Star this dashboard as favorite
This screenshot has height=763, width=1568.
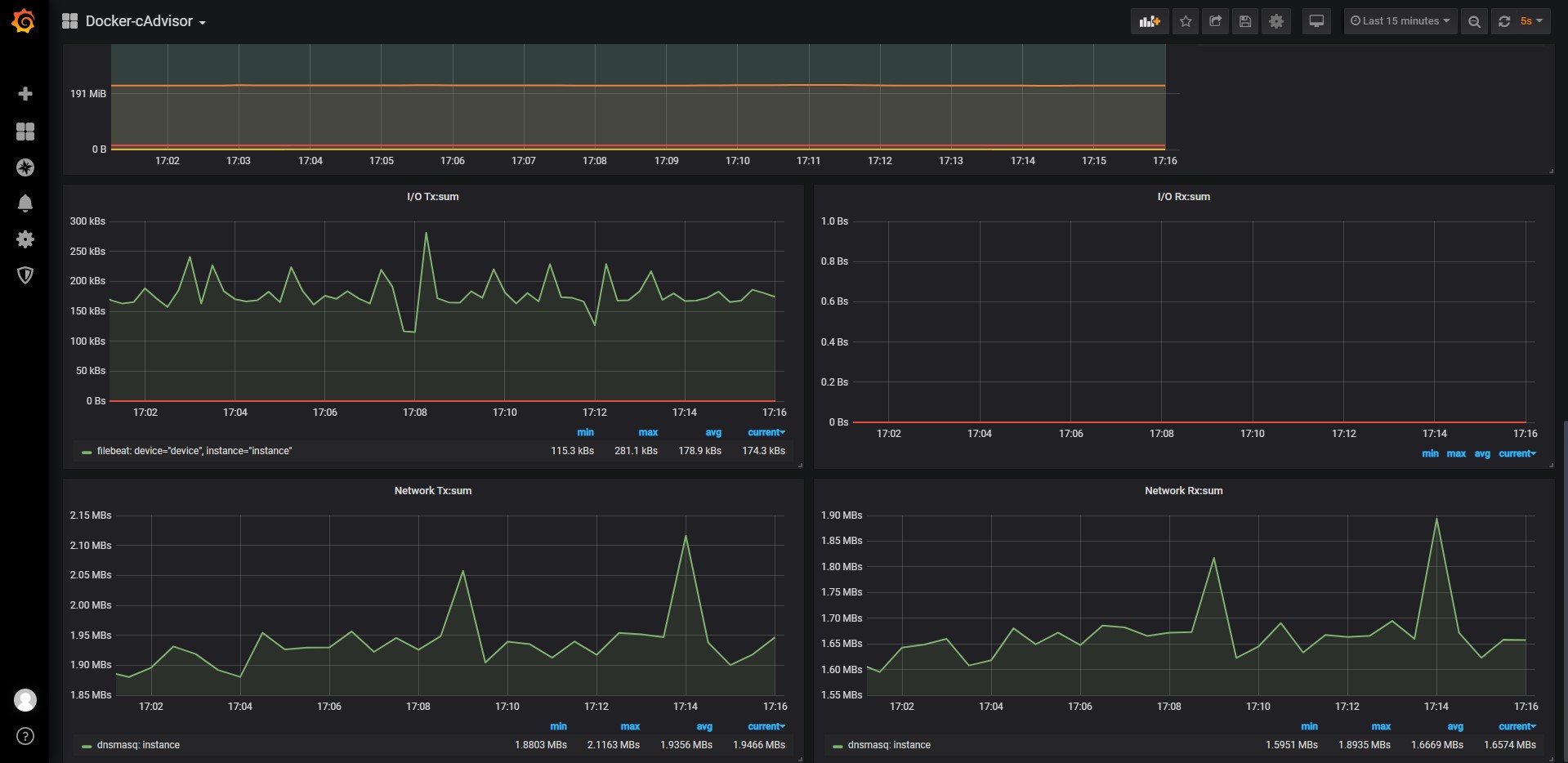point(1186,21)
